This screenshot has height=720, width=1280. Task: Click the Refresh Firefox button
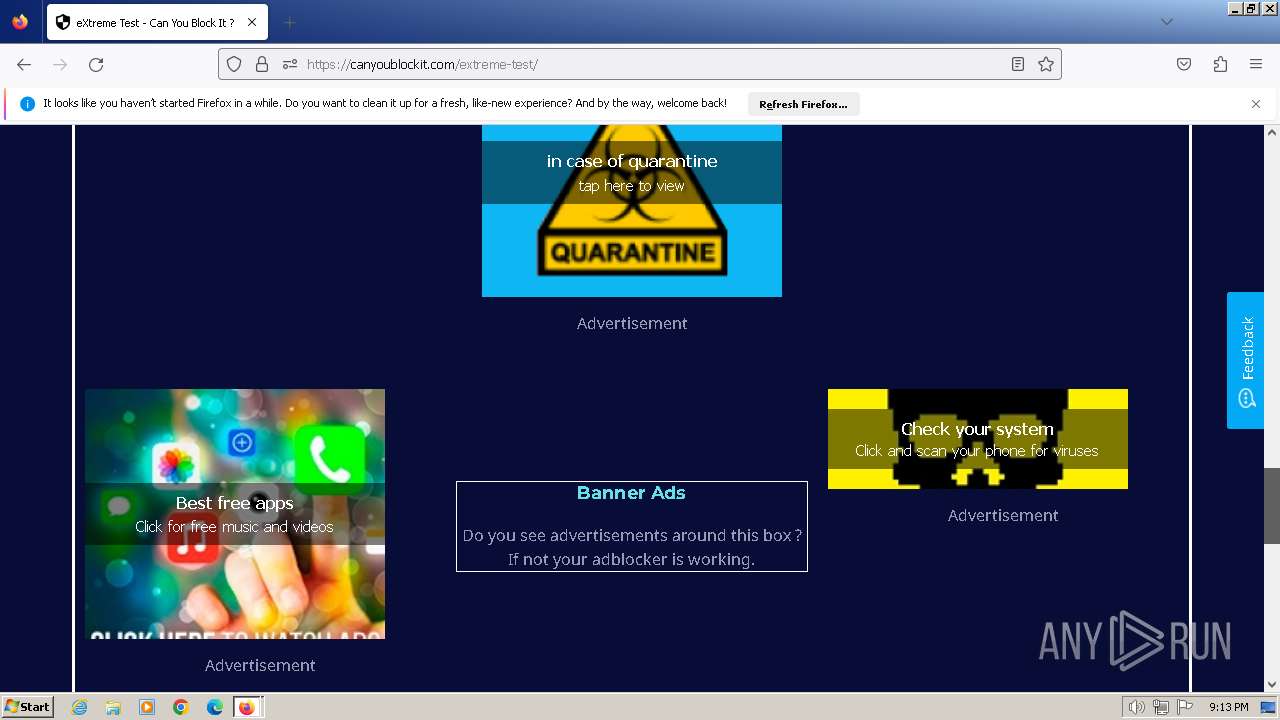(x=803, y=104)
